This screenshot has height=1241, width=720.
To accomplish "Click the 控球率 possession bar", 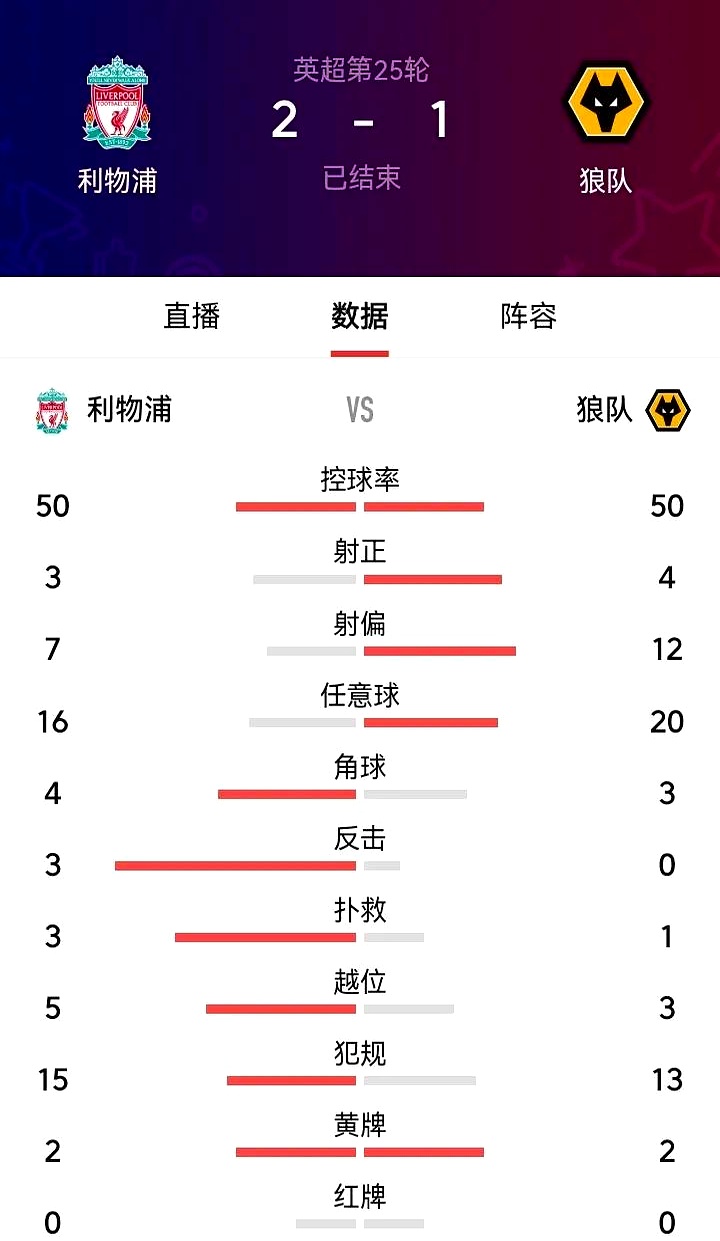I will [360, 506].
